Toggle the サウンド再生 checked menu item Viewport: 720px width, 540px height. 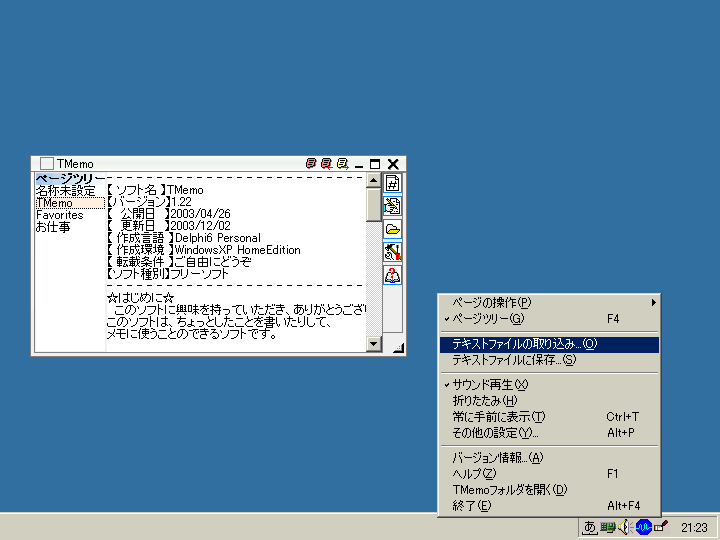tap(550, 385)
